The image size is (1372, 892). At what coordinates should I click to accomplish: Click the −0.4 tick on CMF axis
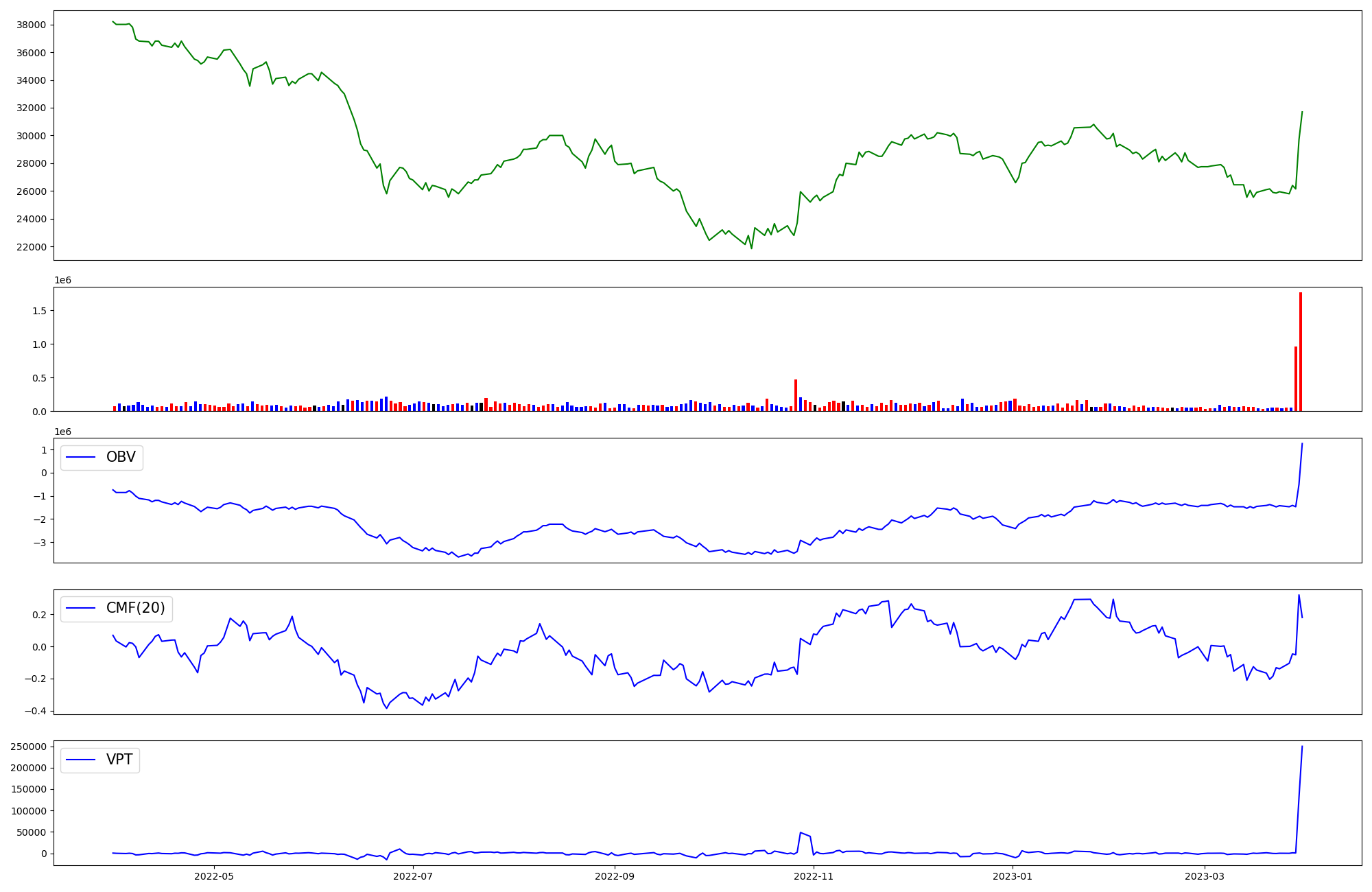[x=34, y=711]
